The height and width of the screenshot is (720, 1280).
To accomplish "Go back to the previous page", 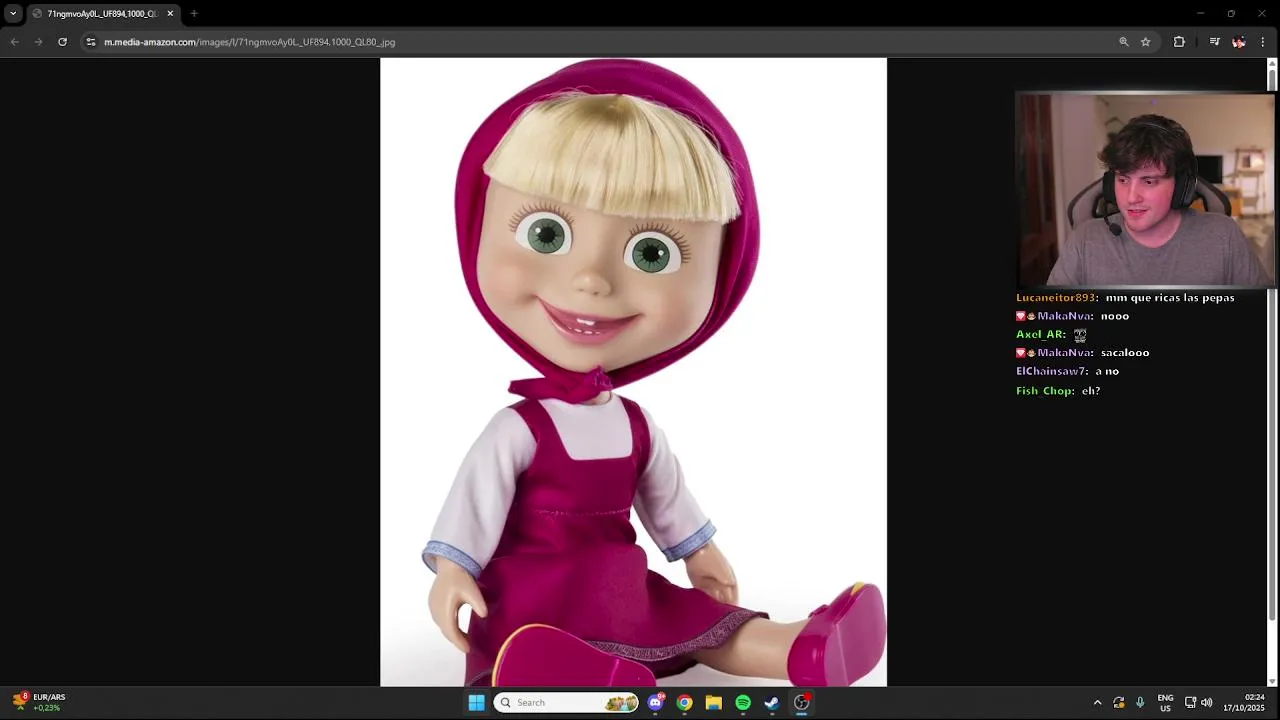I will pos(14,42).
